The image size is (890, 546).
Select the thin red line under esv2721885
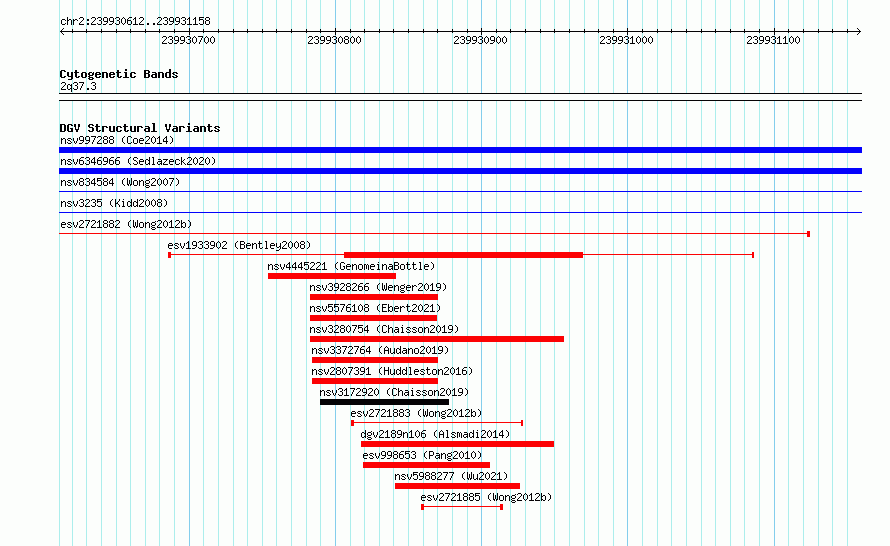tap(462, 507)
